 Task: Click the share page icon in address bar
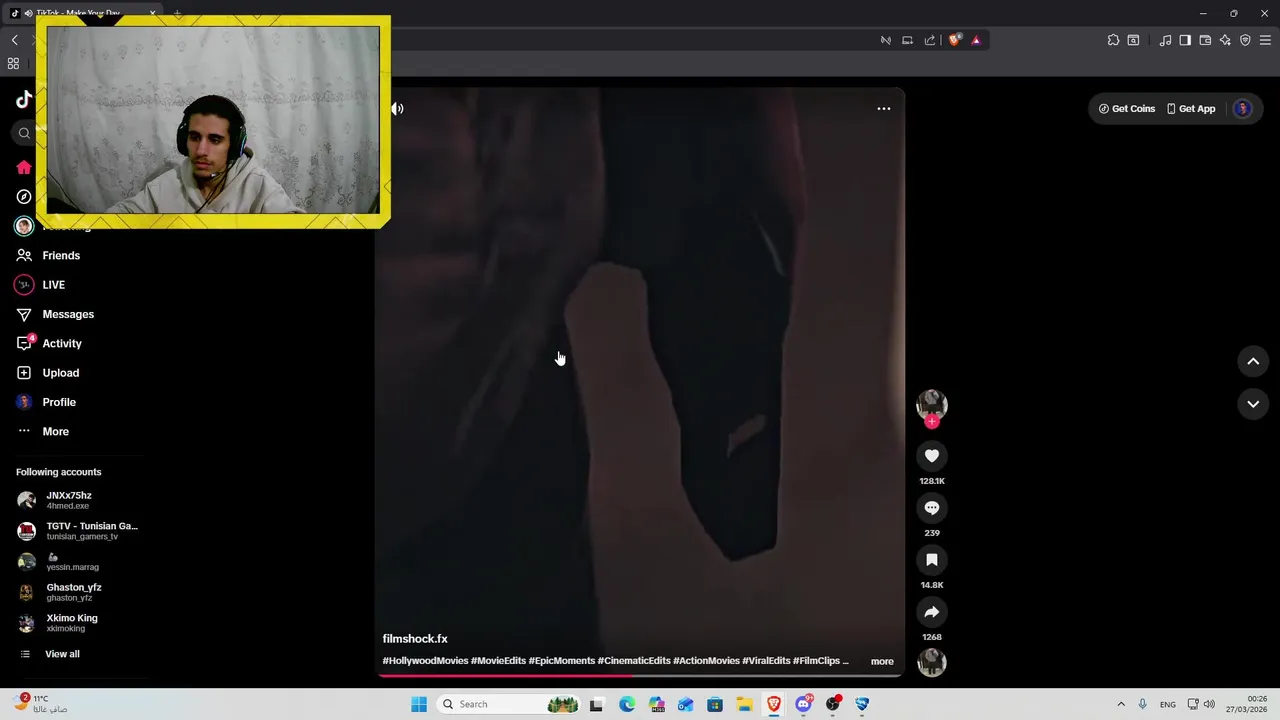point(930,40)
